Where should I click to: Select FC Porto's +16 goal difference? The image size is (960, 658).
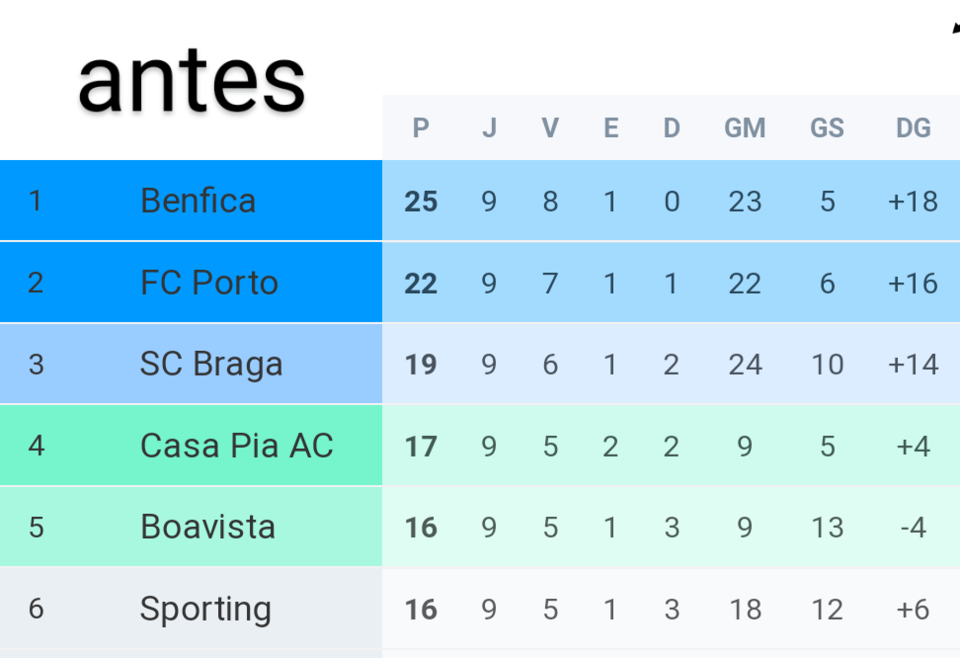click(x=913, y=283)
